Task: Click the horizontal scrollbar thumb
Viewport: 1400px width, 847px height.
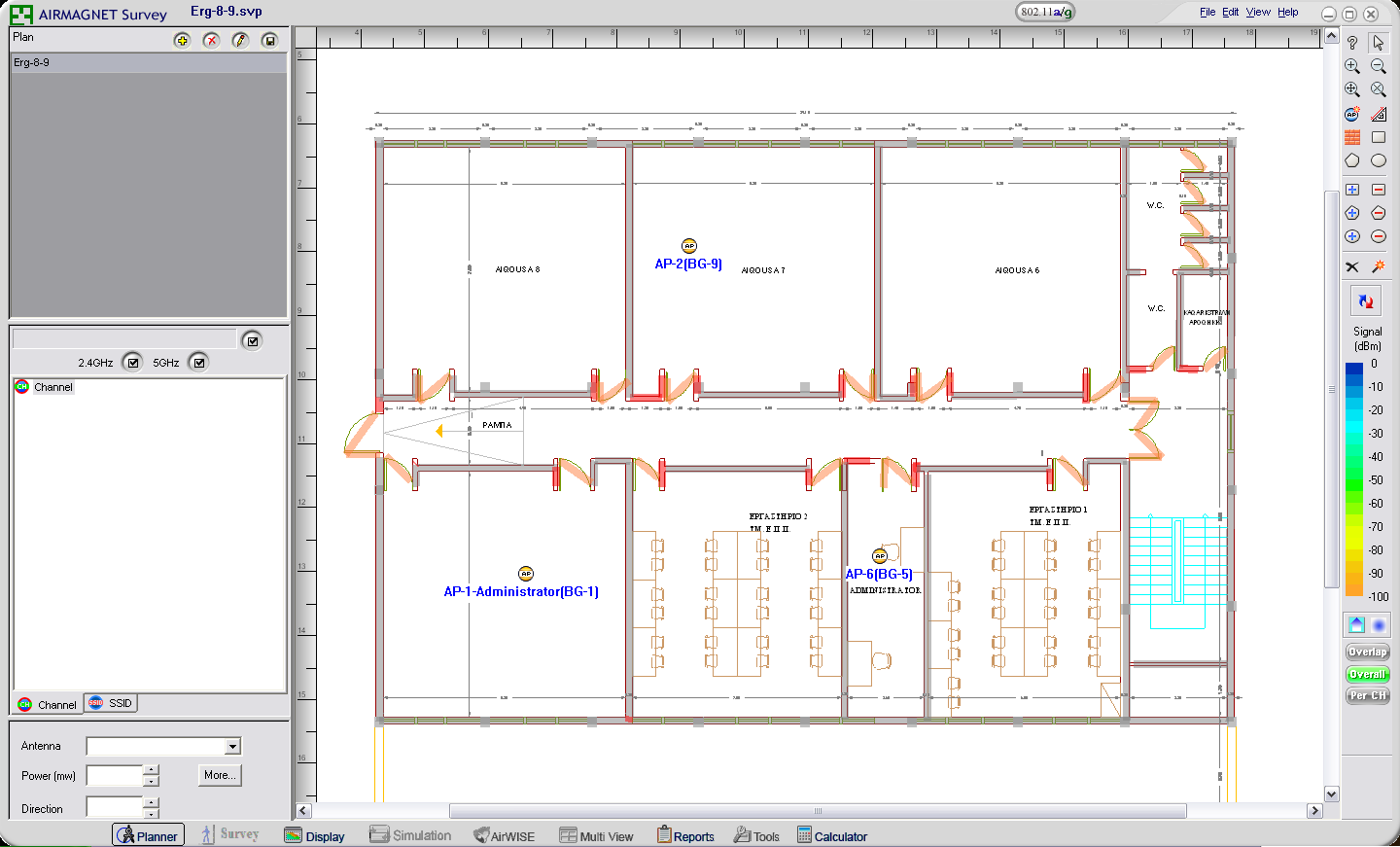Action: 818,811
